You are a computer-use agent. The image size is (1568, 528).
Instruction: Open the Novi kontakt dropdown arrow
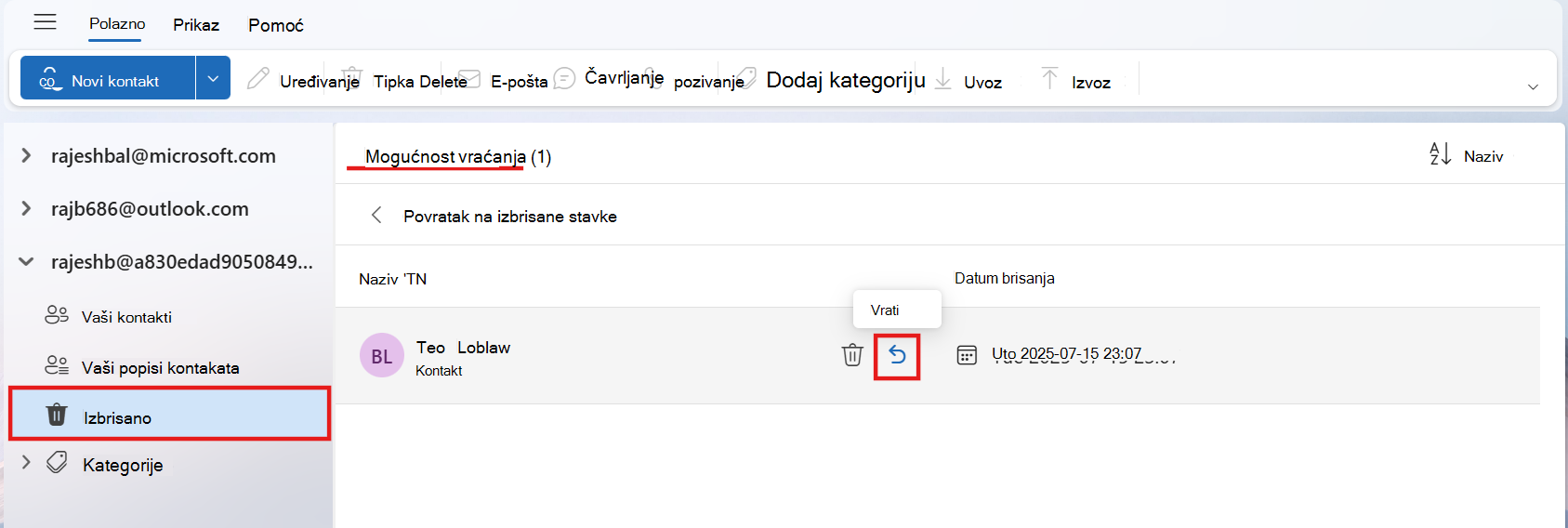point(213,78)
